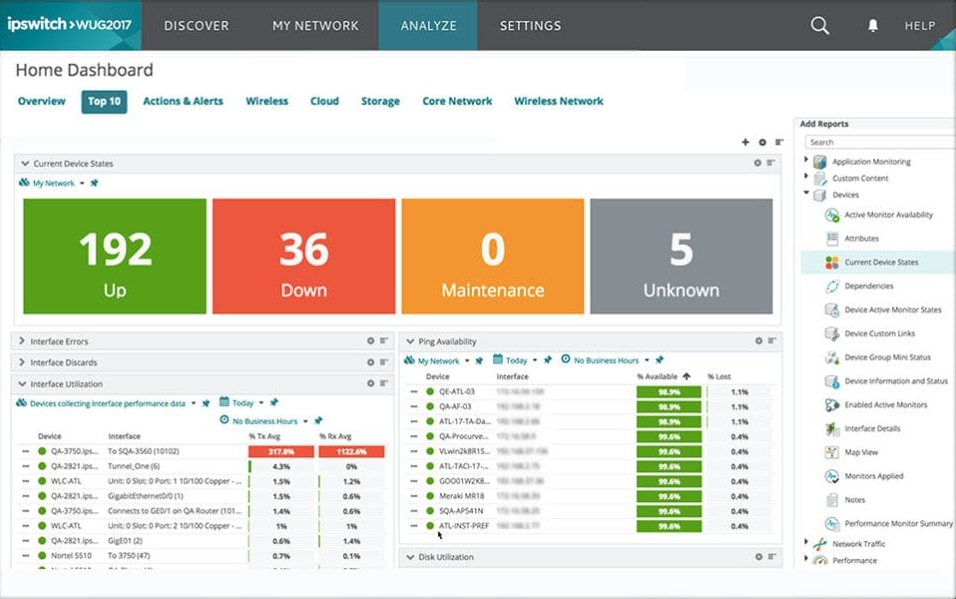The image size is (956, 599).
Task: Open Current Device States gear settings
Action: tap(757, 163)
